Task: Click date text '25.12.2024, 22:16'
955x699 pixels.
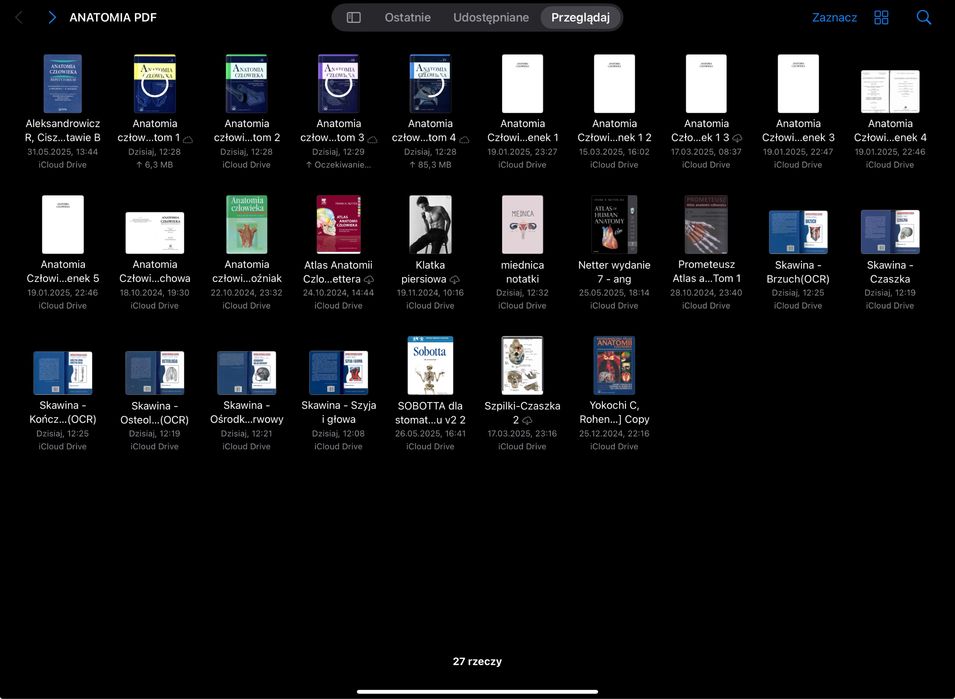Action: pos(615,434)
